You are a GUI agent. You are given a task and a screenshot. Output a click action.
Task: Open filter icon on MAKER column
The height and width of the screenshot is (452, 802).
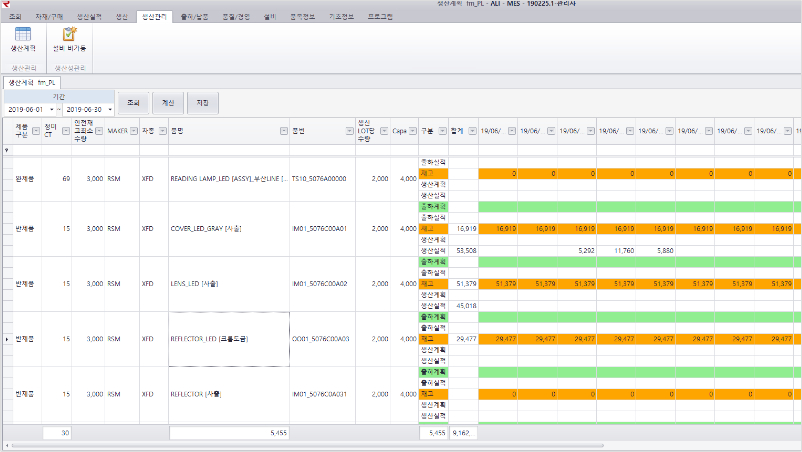click(133, 131)
